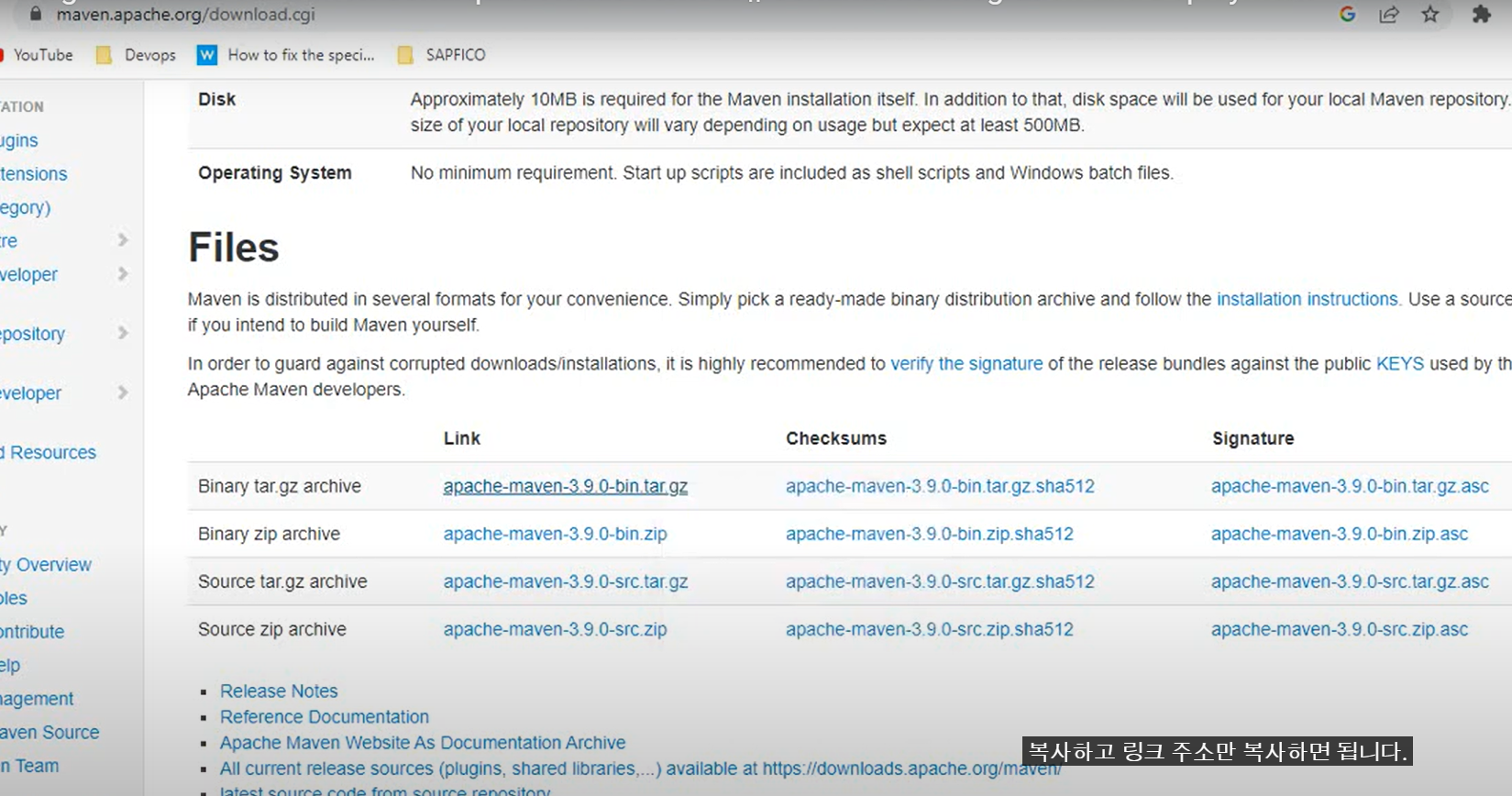The width and height of the screenshot is (1512, 796).
Task: Open the src.tar.gz.sha512 checksum link
Action: [940, 581]
